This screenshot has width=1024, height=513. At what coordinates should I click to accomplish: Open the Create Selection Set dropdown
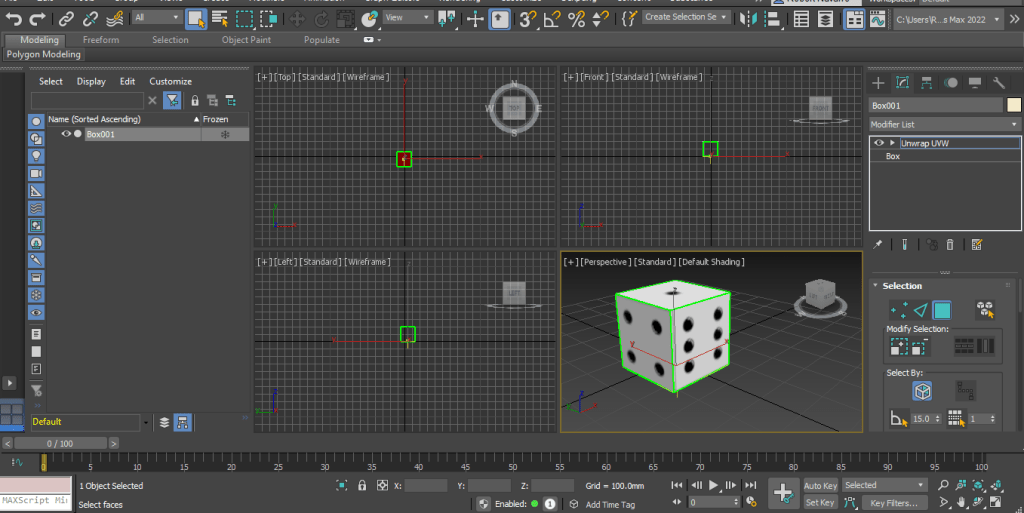click(685, 18)
